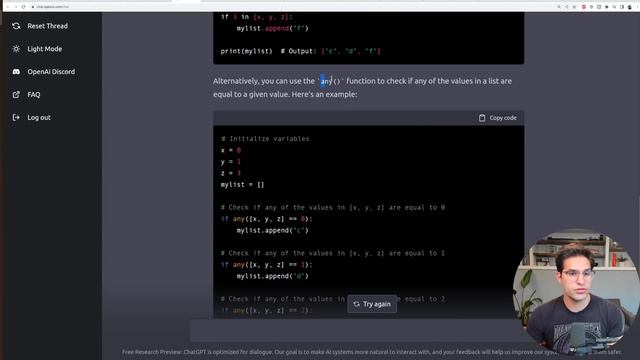Click the Reset Thread refresh icon

16,26
